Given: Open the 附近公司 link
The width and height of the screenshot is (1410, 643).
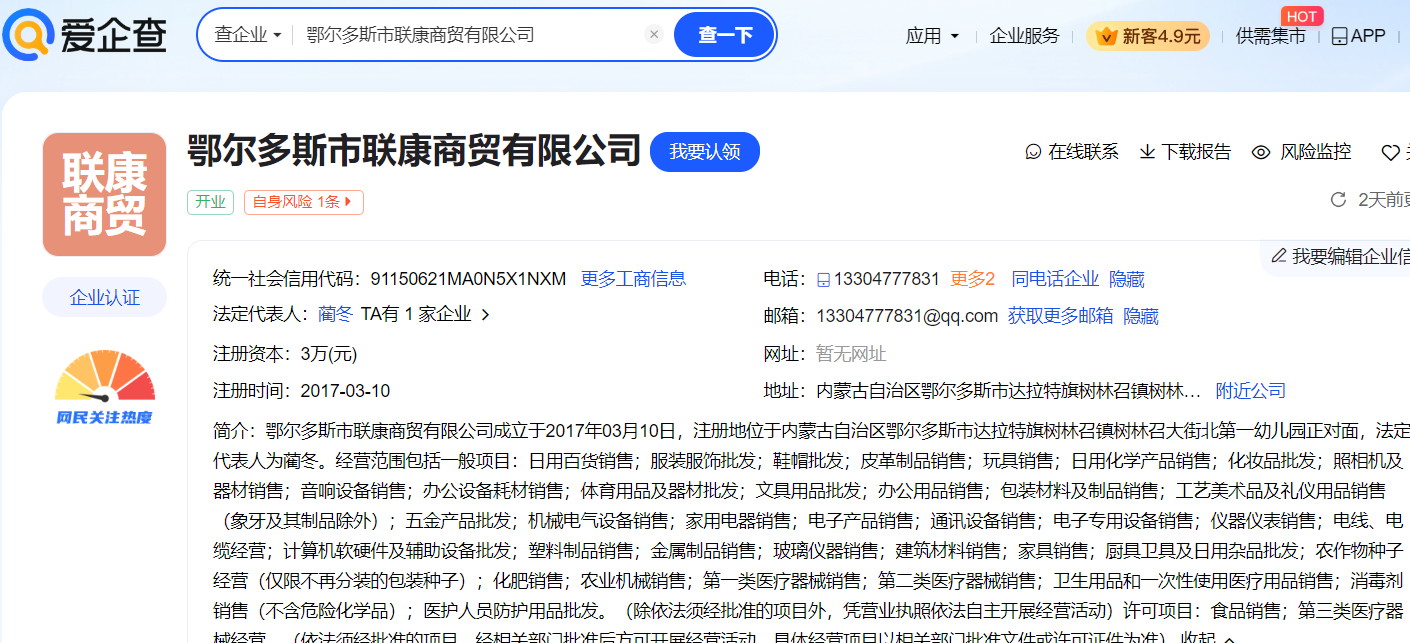Looking at the screenshot, I should pyautogui.click(x=1251, y=391).
